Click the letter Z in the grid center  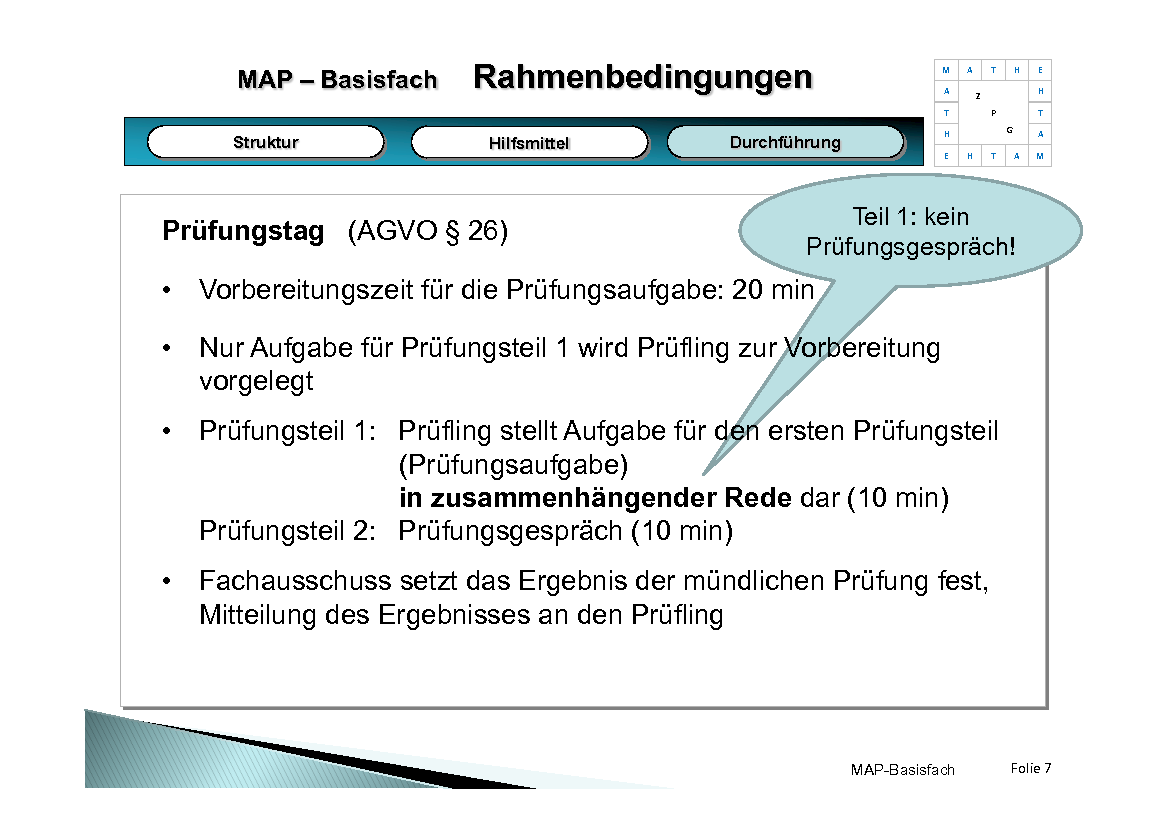pos(977,95)
